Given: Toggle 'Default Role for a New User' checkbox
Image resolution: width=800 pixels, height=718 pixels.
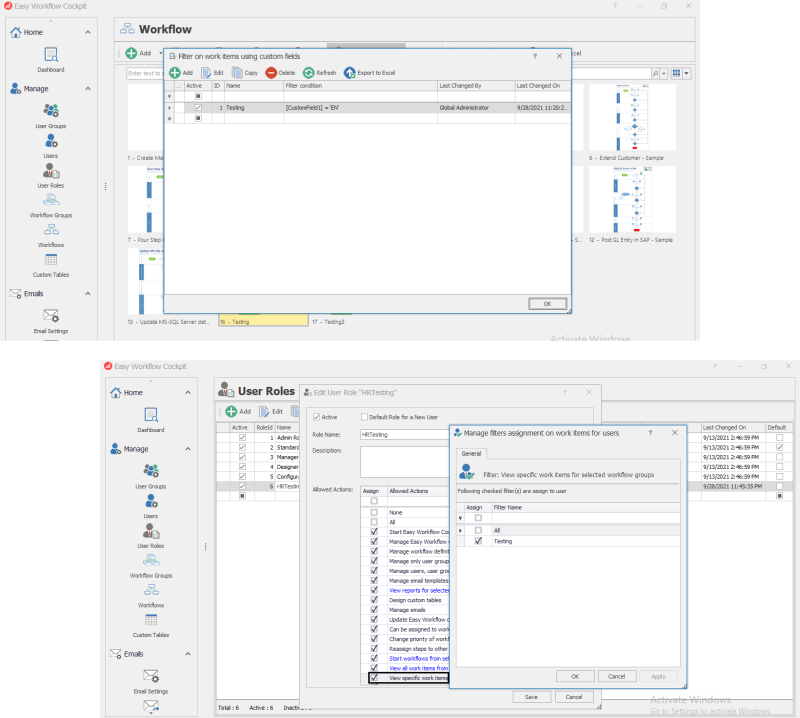Looking at the screenshot, I should pyautogui.click(x=365, y=416).
